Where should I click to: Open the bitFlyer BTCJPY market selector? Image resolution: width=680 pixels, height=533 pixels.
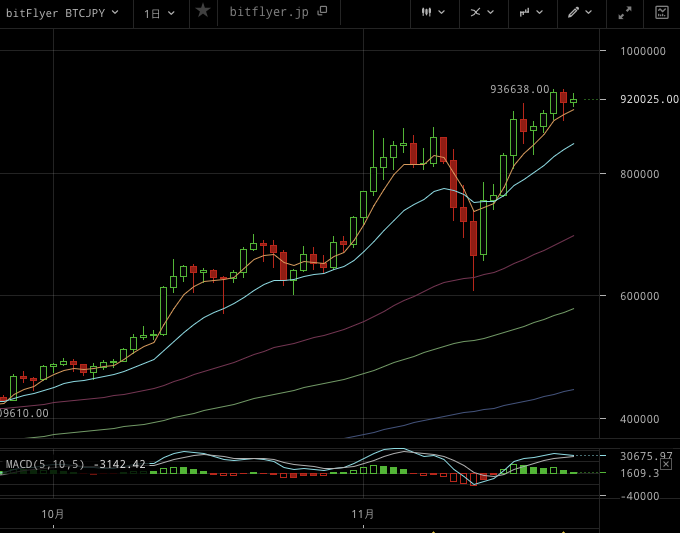(x=62, y=13)
